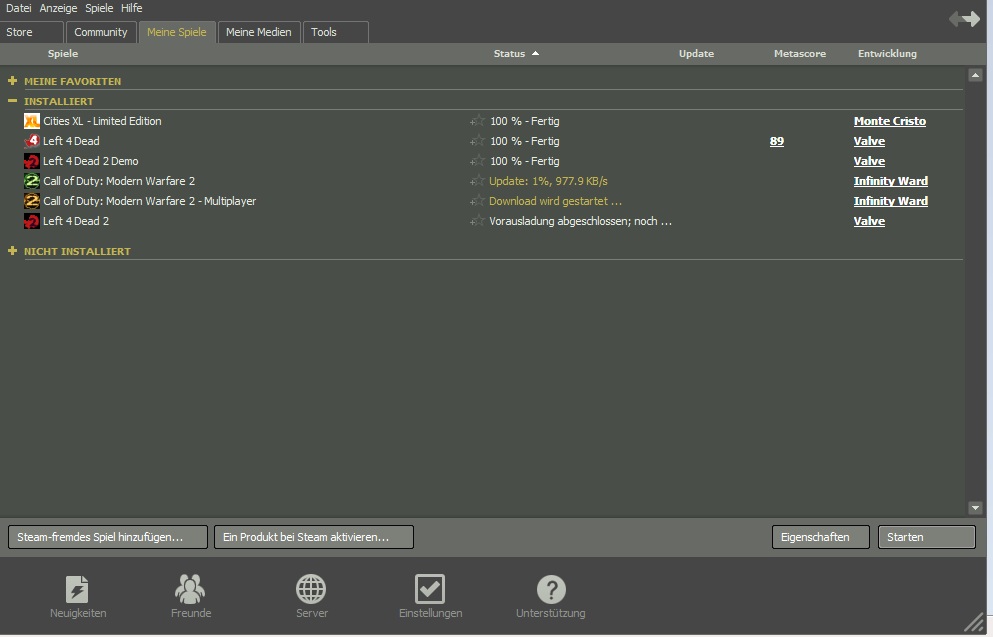
Task: Sort by the Spiele column header
Action: (63, 54)
